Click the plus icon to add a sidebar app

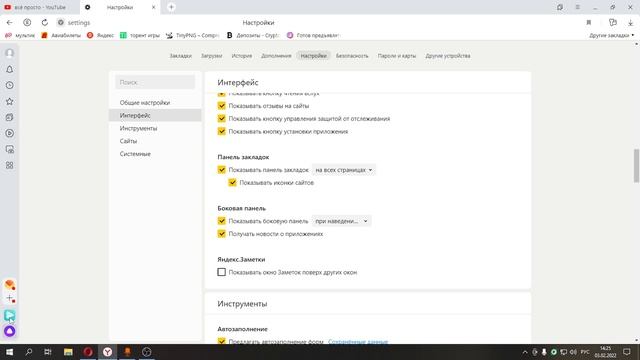coord(11,299)
